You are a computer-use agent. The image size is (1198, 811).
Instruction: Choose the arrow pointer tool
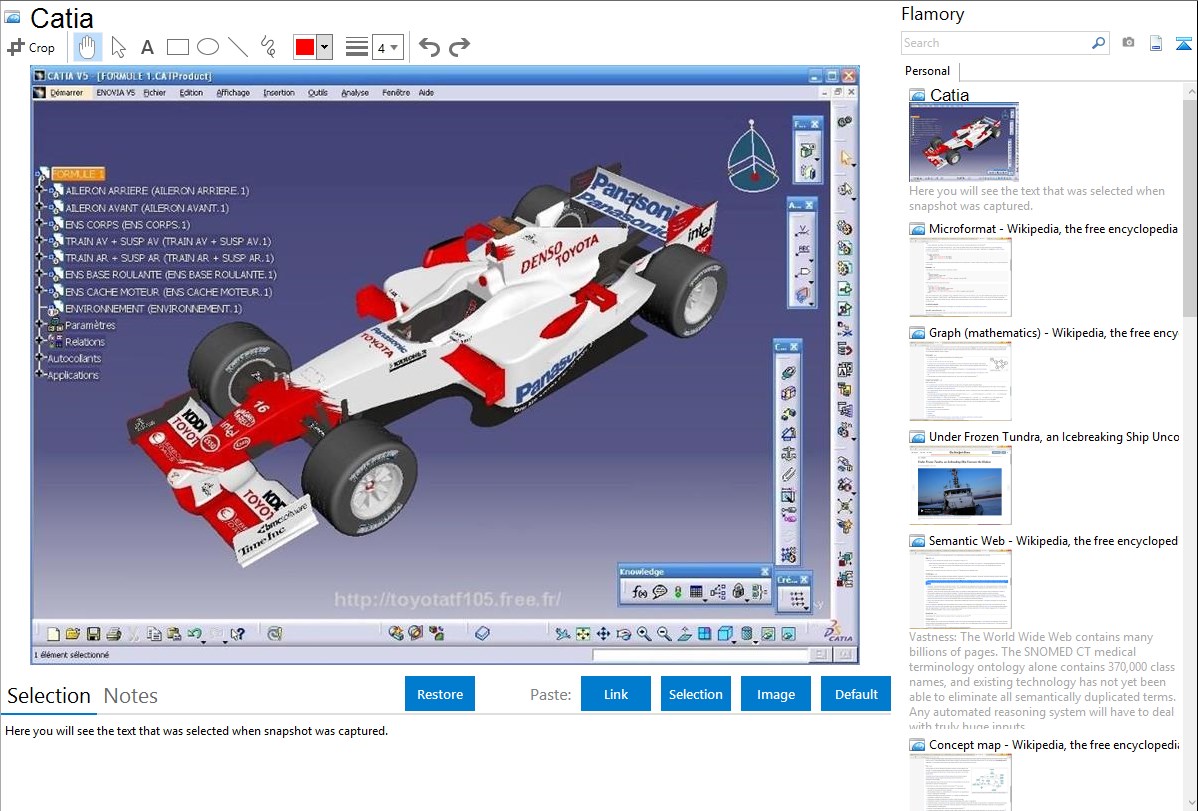118,47
